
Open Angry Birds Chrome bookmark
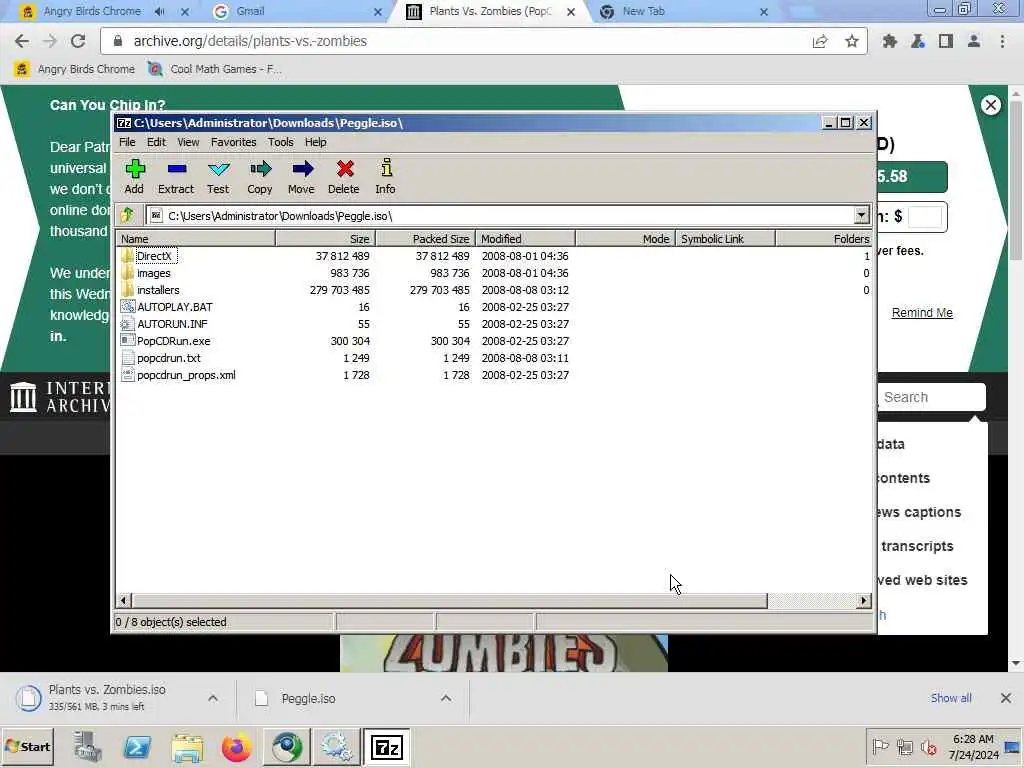click(x=74, y=69)
